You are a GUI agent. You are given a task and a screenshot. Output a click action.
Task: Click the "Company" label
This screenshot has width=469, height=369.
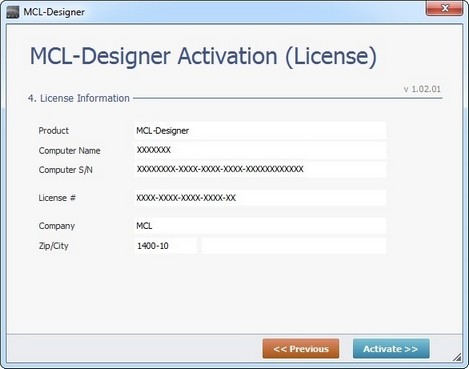click(57, 226)
